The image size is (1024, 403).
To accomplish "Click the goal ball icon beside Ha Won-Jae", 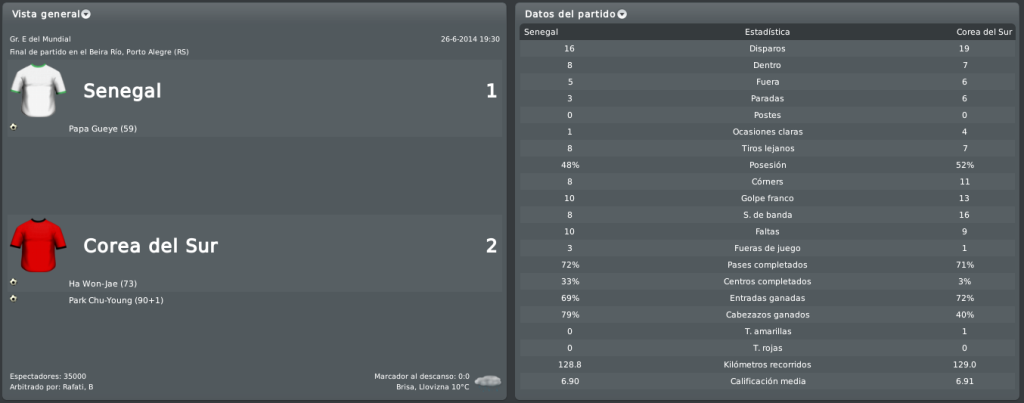I will 13,282.
